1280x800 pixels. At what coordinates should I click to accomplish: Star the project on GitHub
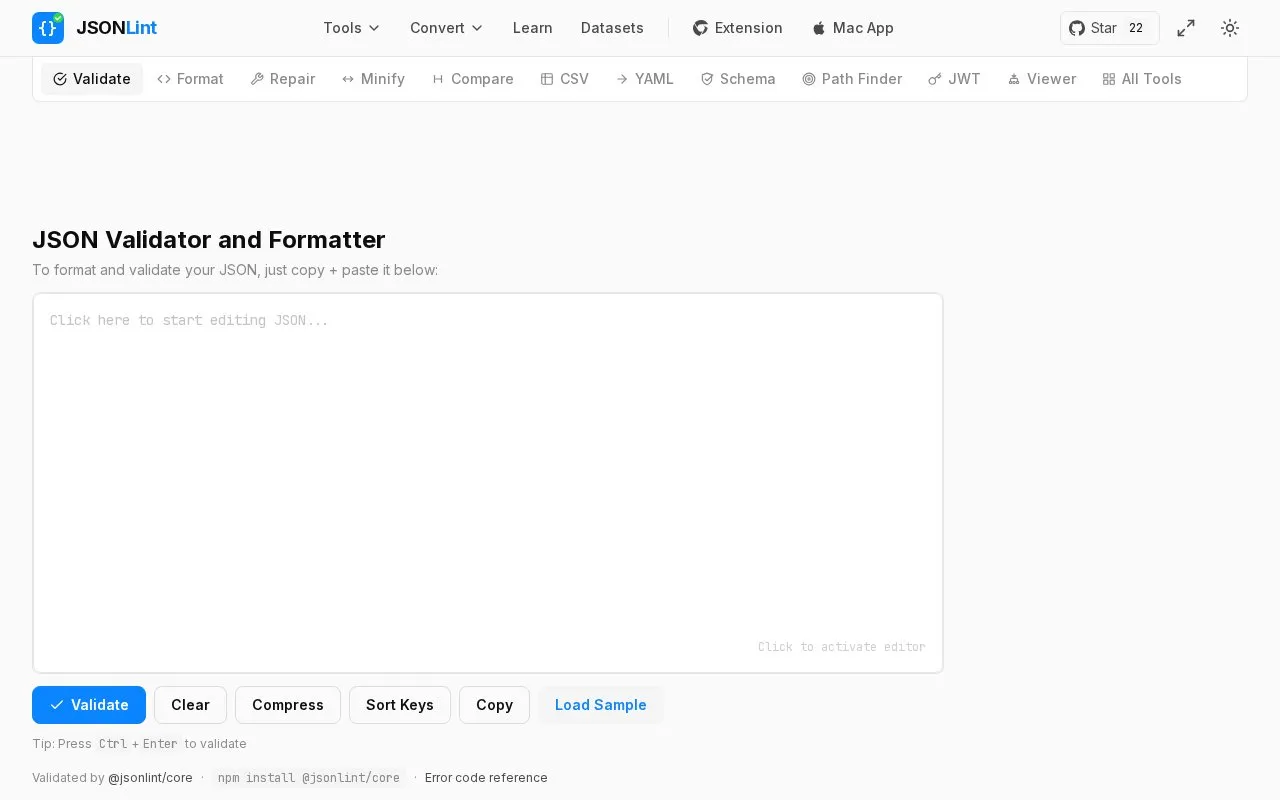coord(1110,28)
